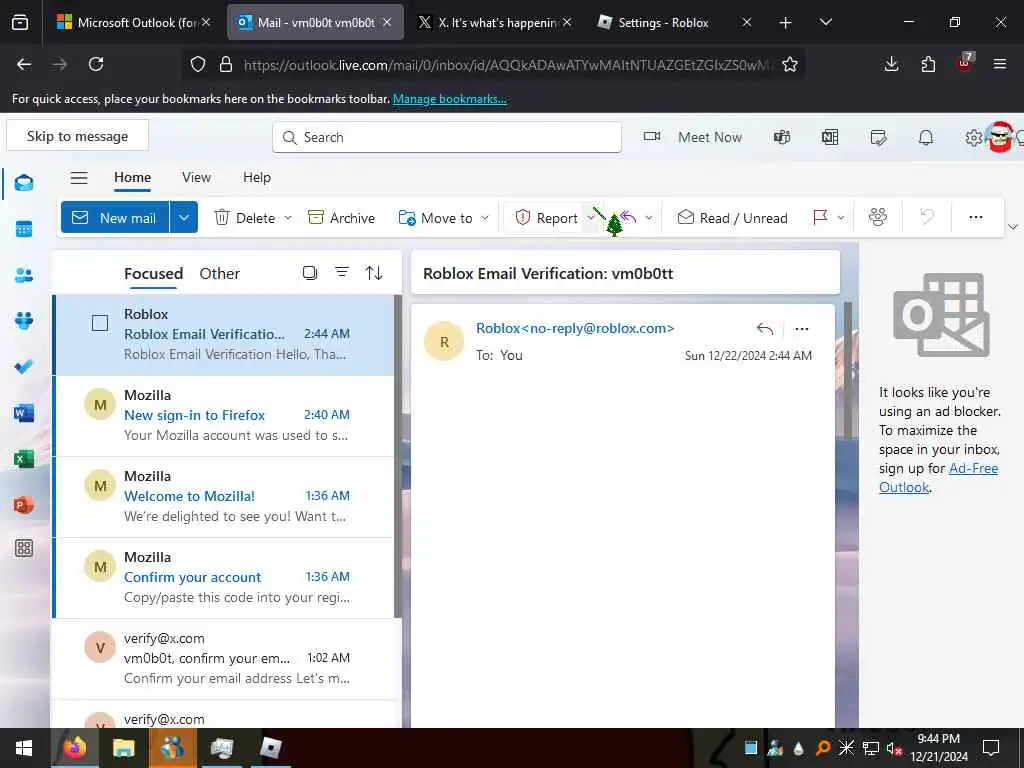
Task: Select the Other inbox tab
Action: point(219,273)
